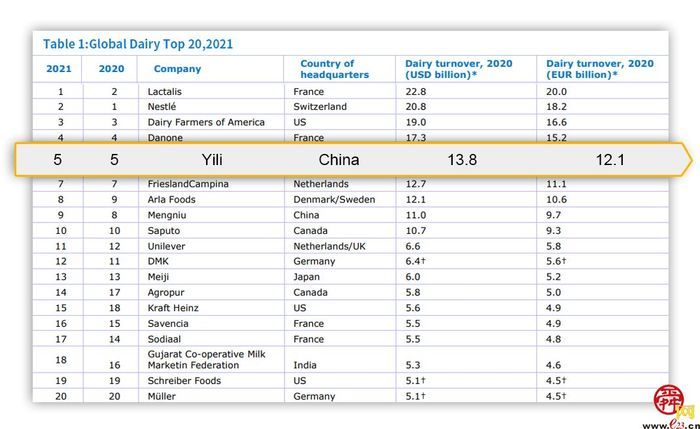Screen dimensions: 700x429
Task: Click the "Danone" company cell
Action: coord(165,137)
